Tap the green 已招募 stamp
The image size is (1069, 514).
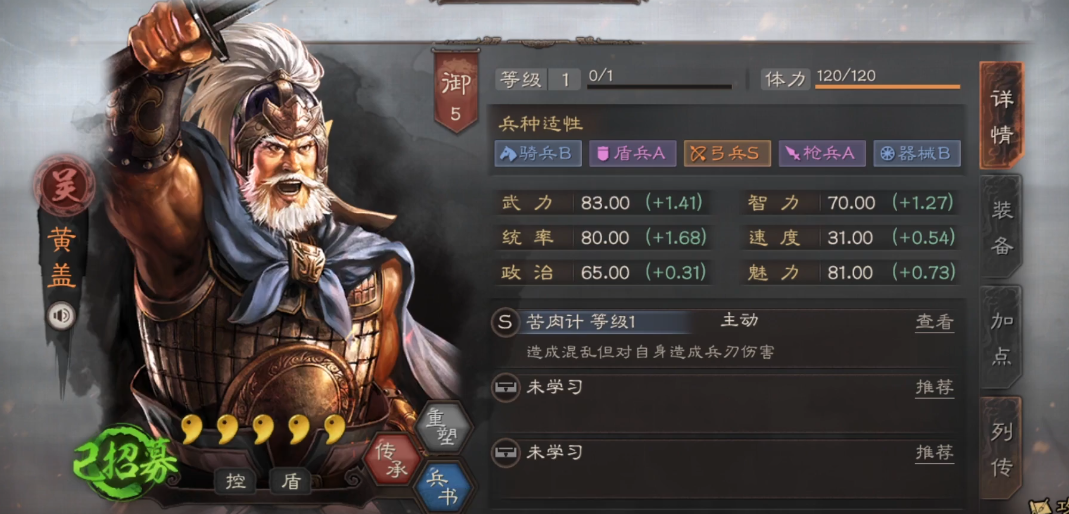(126, 464)
